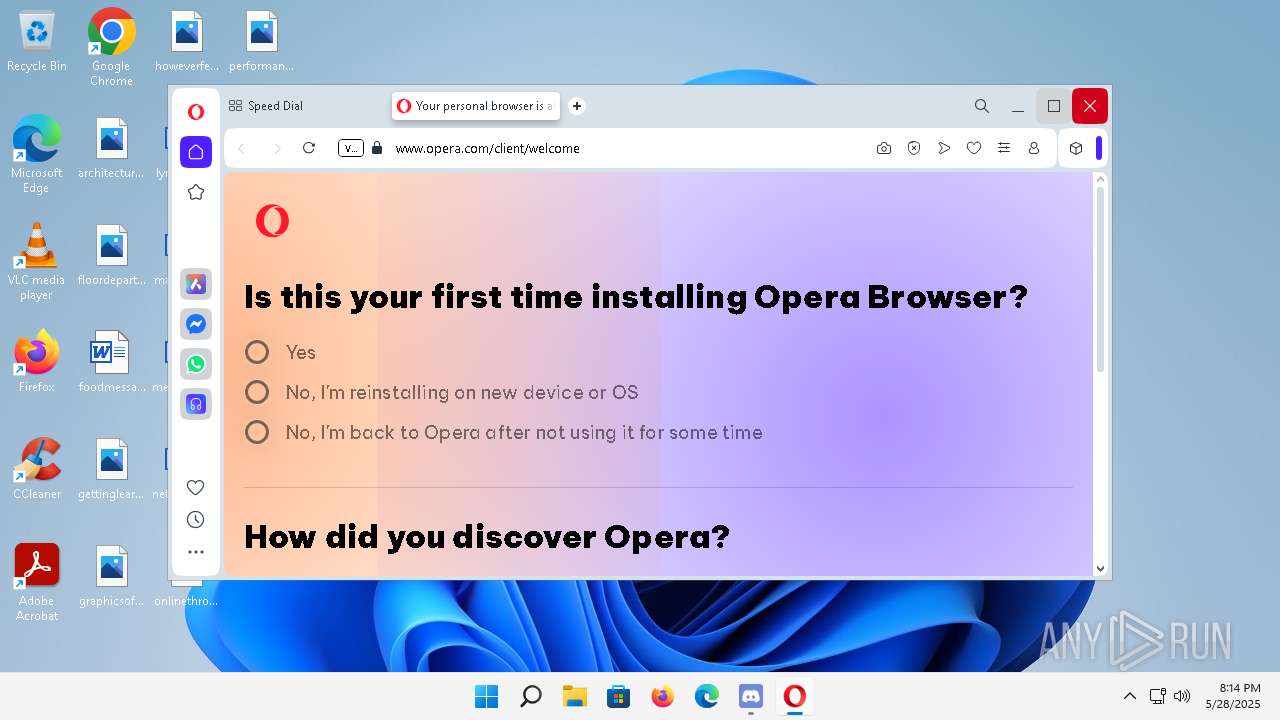Open File Explorer from taskbar
Screen dimensions: 1280x720
(x=574, y=696)
